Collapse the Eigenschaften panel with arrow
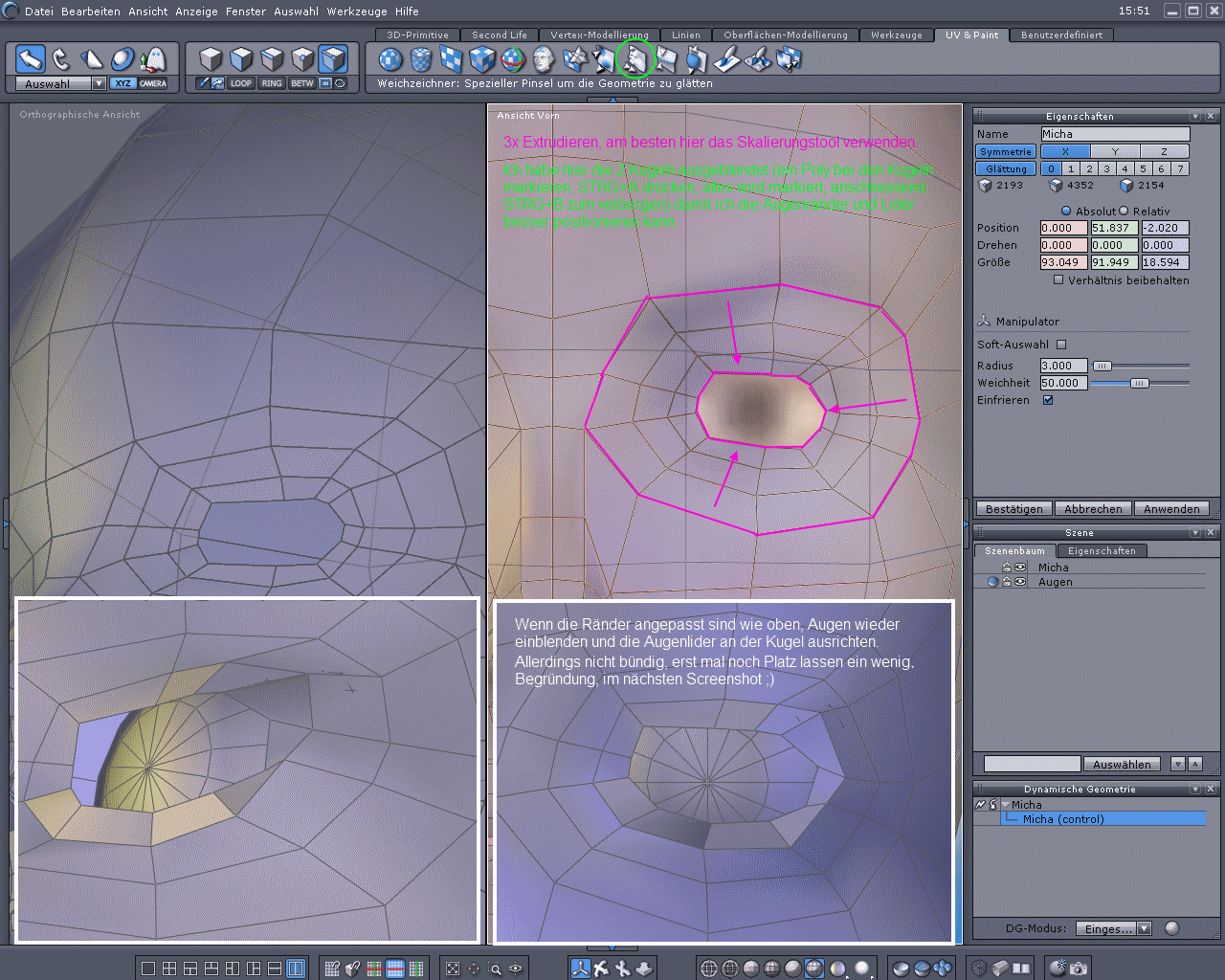The height and width of the screenshot is (980, 1225). click(1195, 116)
